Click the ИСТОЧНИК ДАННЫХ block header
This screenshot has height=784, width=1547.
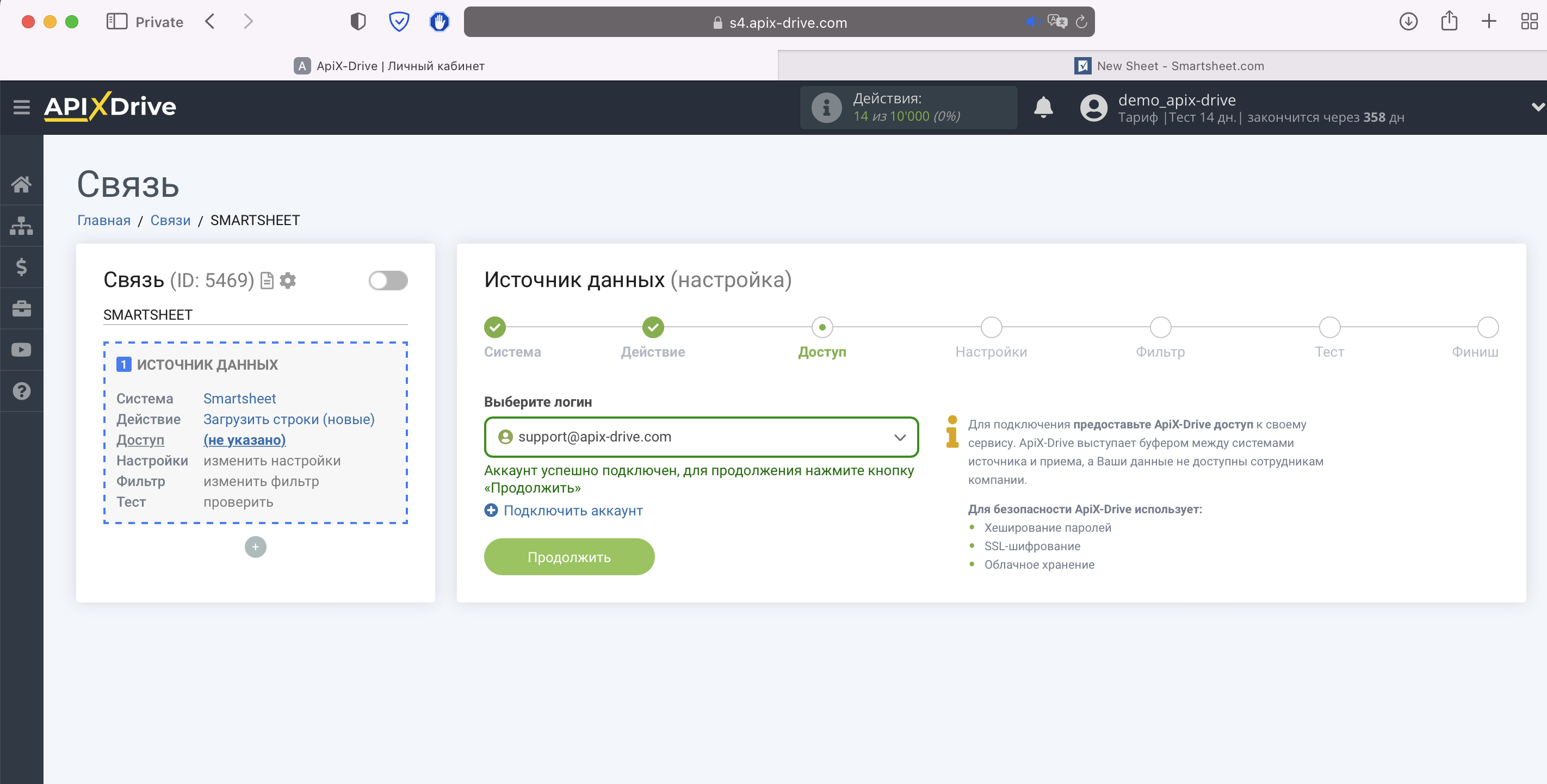coord(197,365)
